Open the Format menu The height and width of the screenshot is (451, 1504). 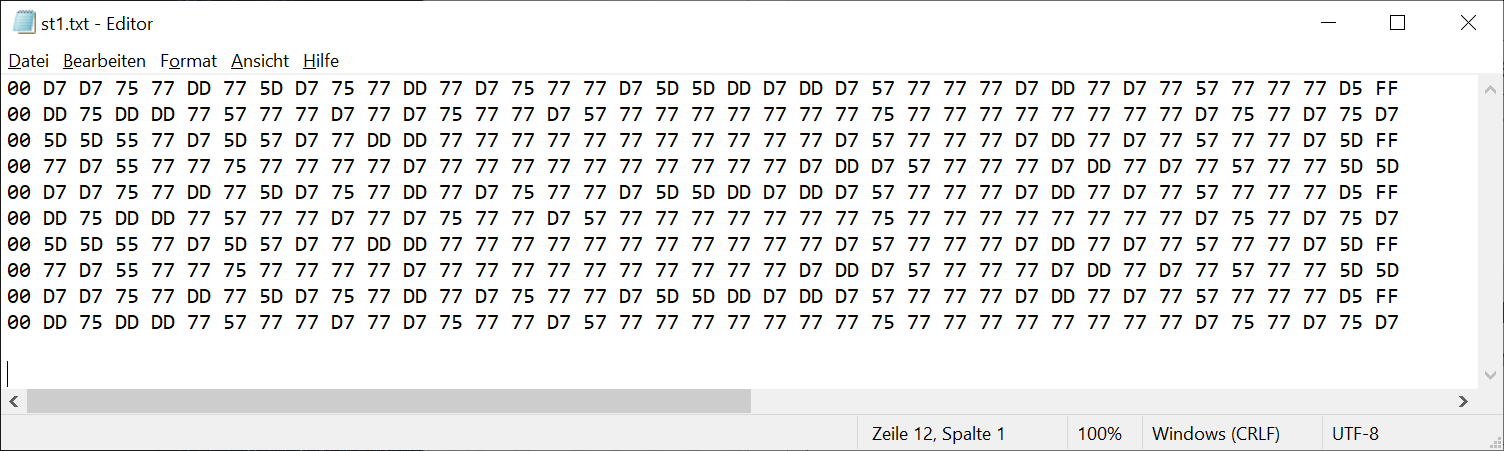click(x=188, y=61)
